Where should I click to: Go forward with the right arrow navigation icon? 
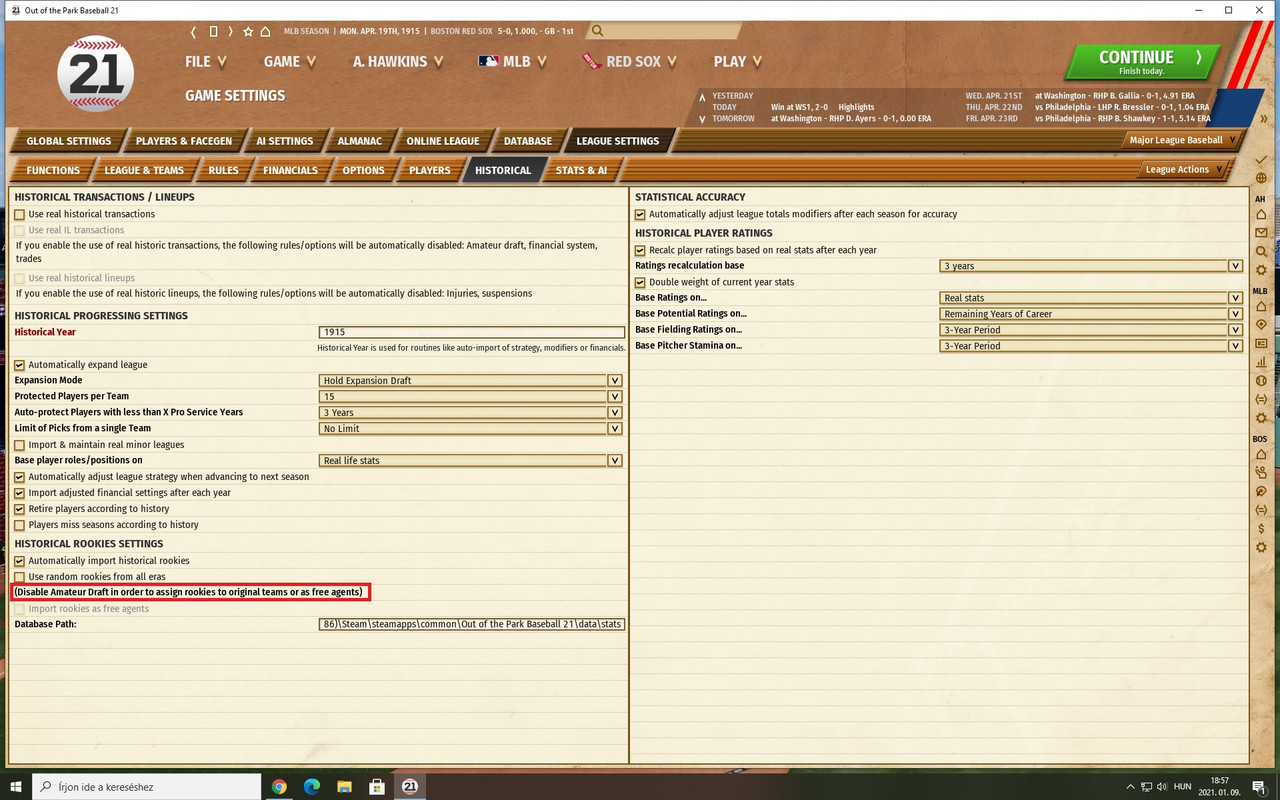(x=231, y=31)
